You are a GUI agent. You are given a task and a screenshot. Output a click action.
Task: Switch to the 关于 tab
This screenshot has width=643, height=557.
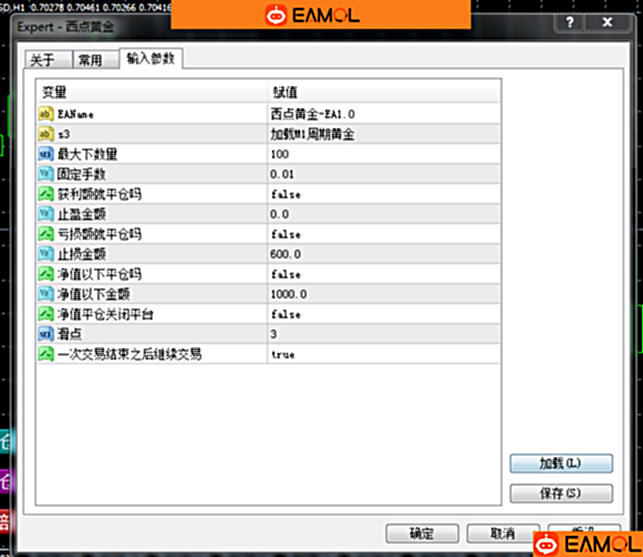pyautogui.click(x=43, y=60)
